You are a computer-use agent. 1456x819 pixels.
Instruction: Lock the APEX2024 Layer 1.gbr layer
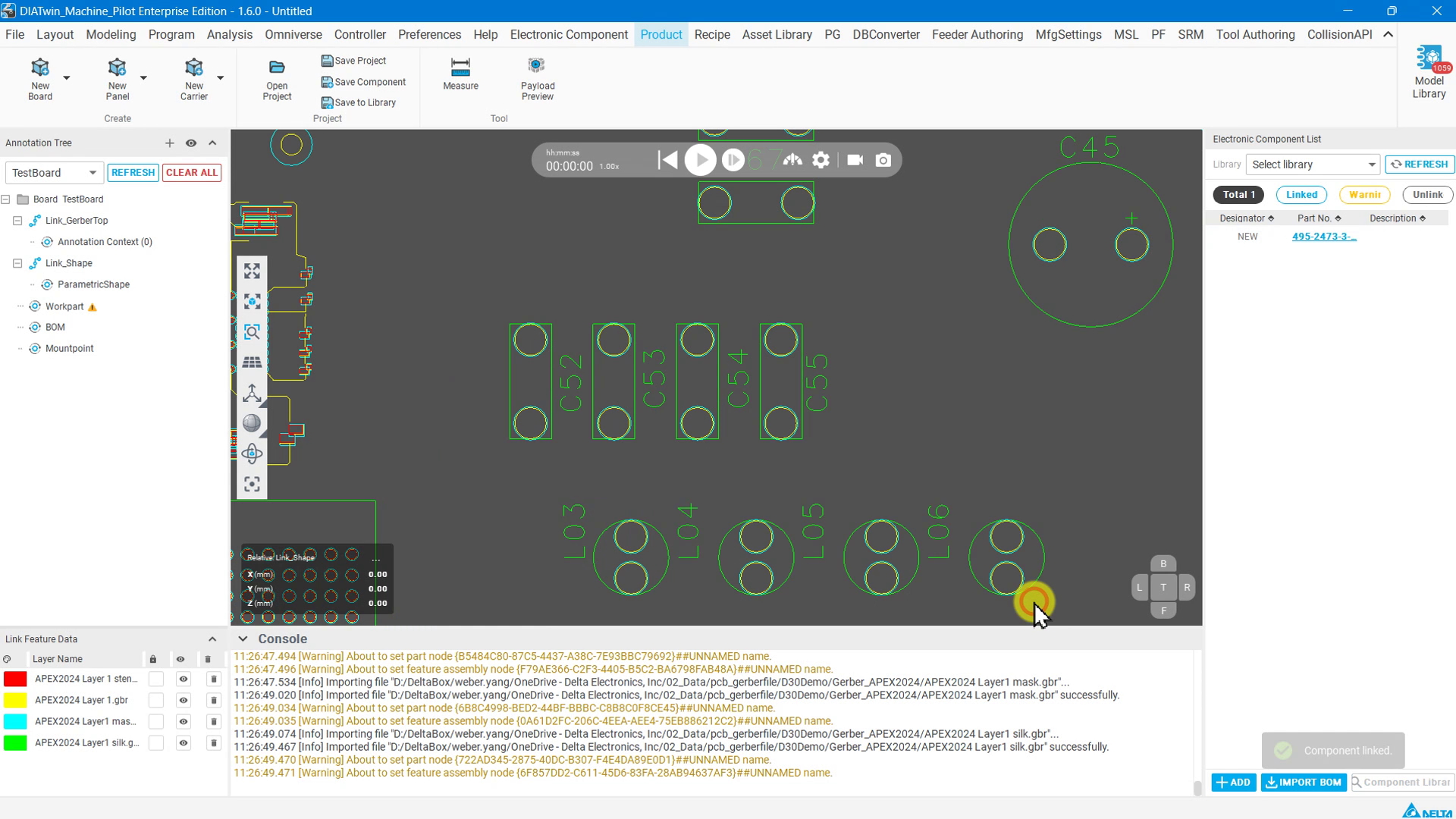pyautogui.click(x=156, y=701)
